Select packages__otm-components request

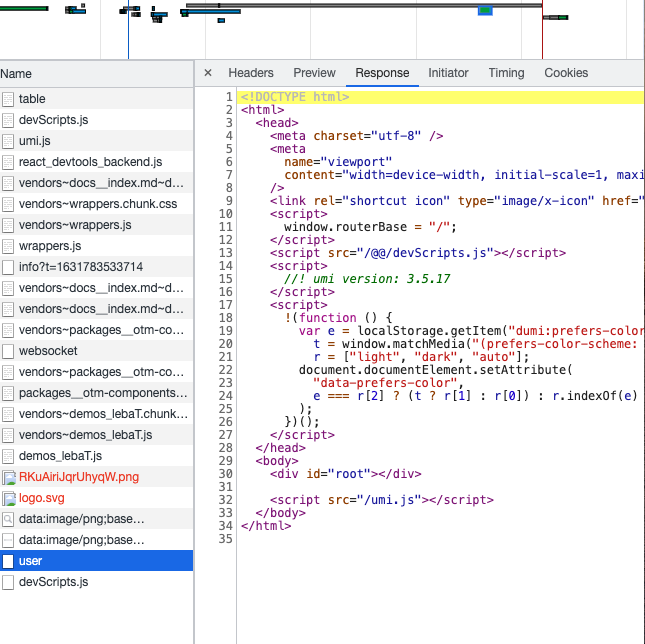click(x=96, y=392)
